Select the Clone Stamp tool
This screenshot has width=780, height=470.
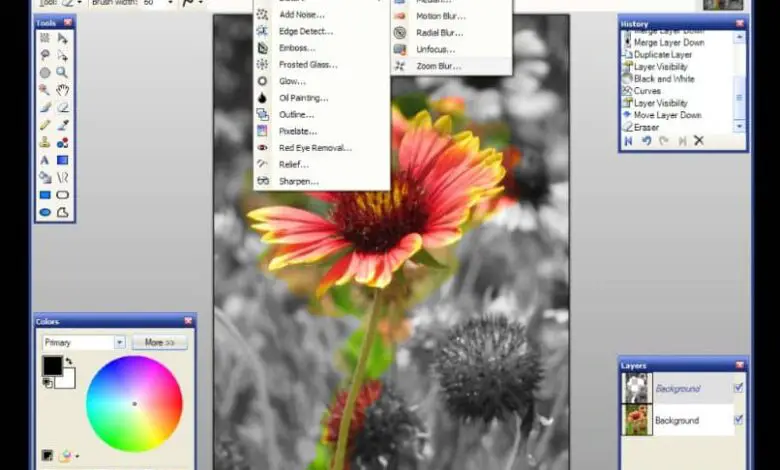click(x=45, y=143)
